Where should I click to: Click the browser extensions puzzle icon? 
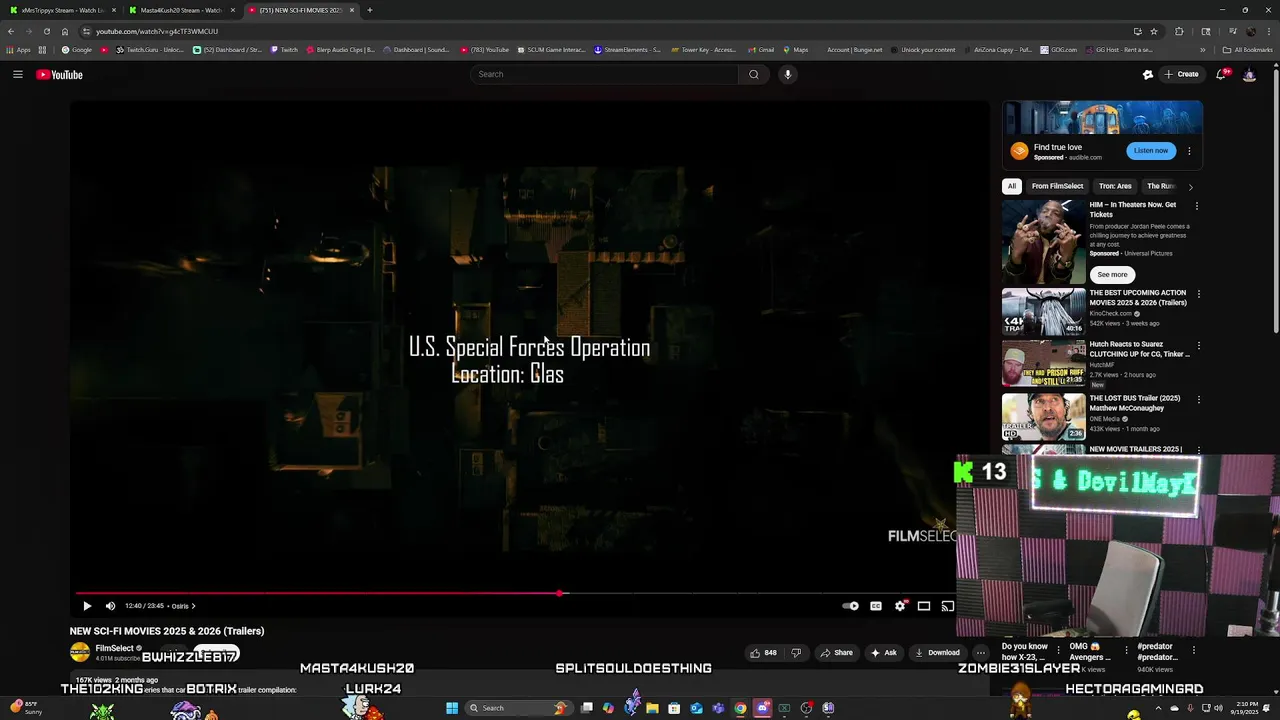coord(1179,31)
